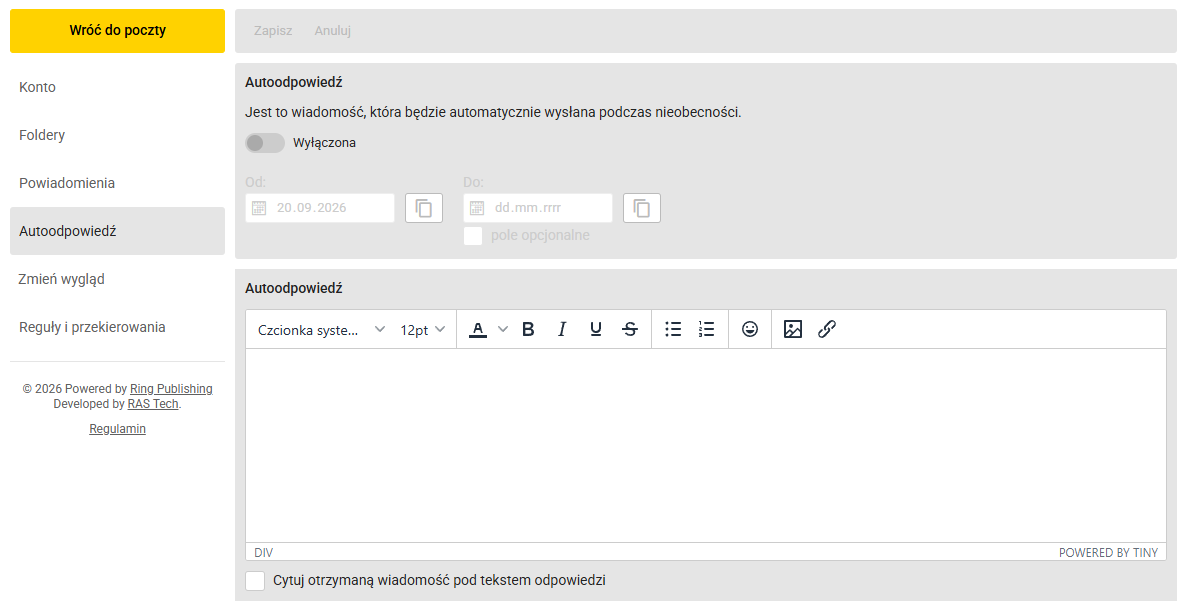Screen dimensions: 1182x615
Task: Click the Od date field 20.09.2026
Action: coord(320,208)
